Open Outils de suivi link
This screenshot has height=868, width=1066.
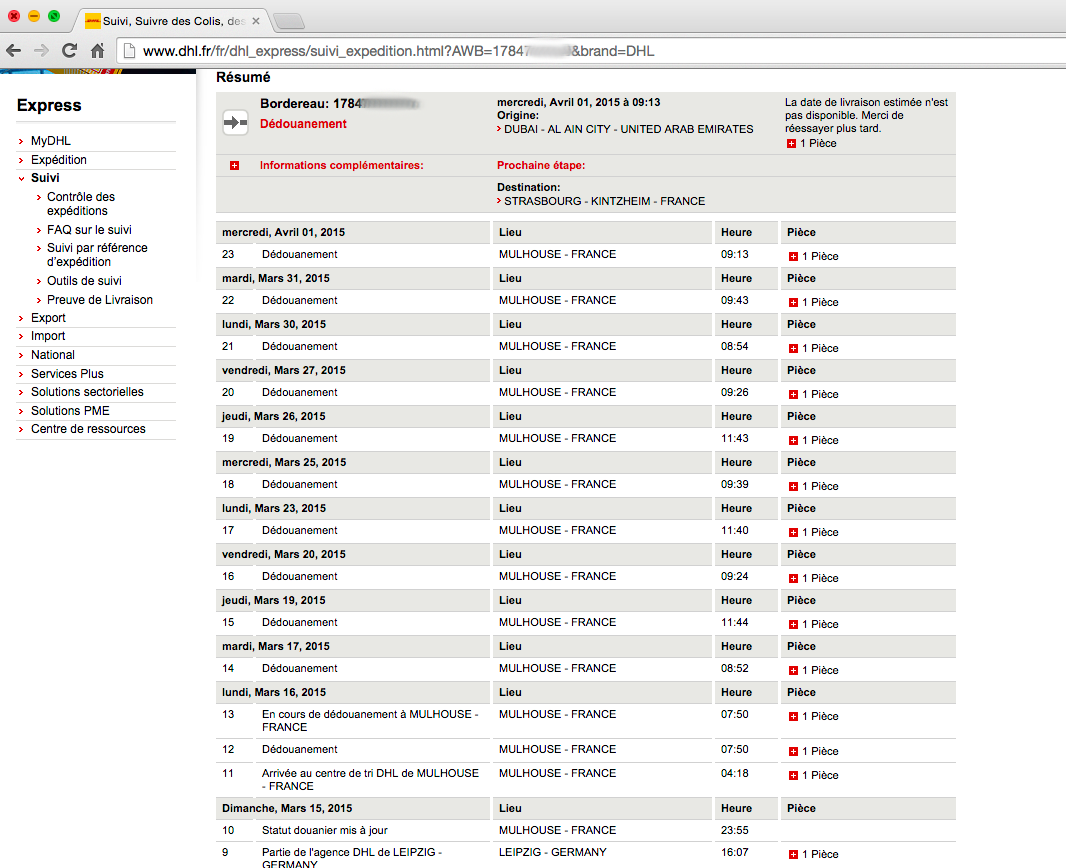tap(84, 281)
